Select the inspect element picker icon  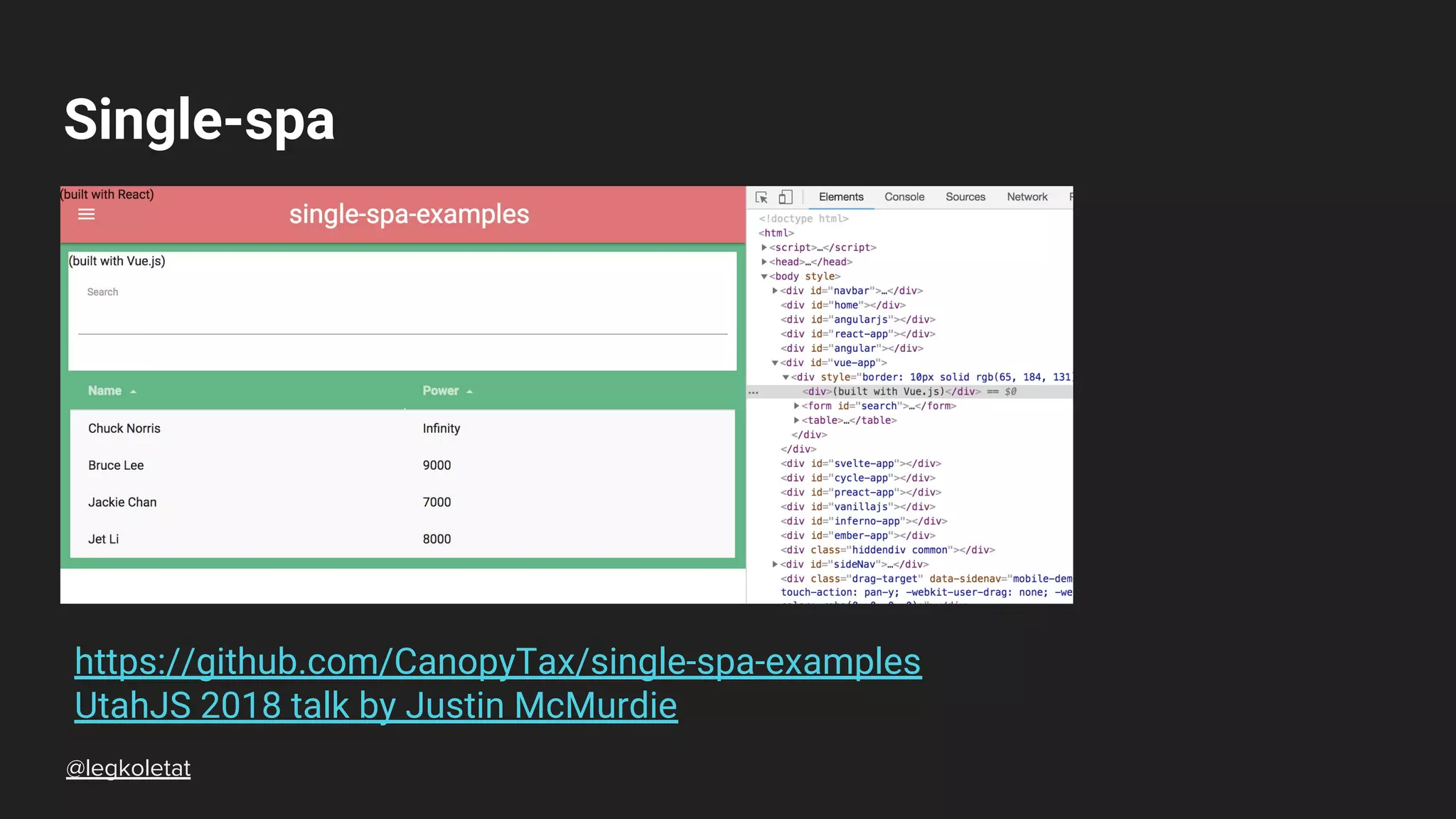[x=761, y=197]
